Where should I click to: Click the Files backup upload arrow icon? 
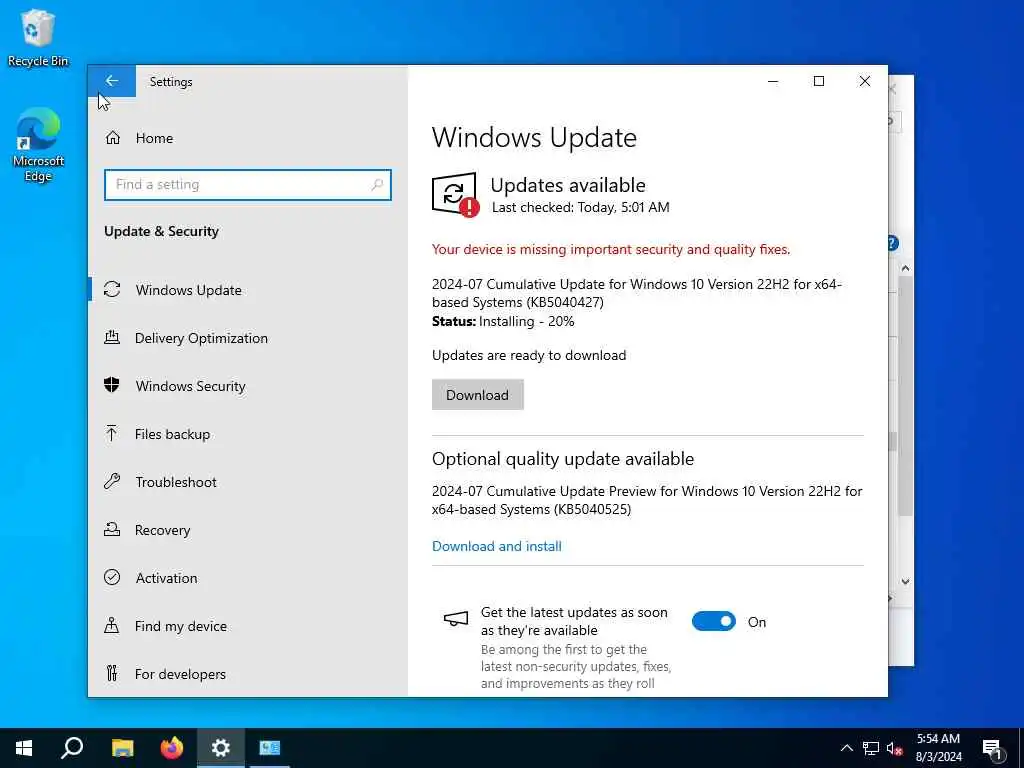point(112,433)
